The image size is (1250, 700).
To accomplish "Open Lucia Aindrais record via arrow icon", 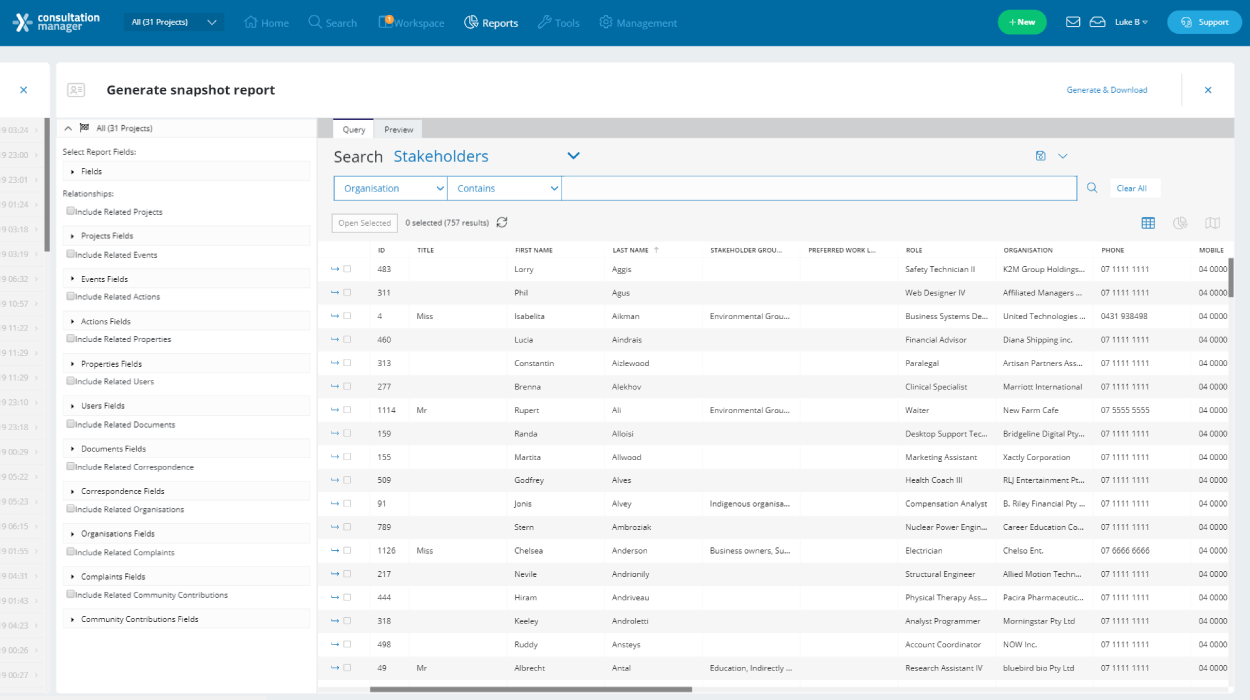I will pos(335,340).
